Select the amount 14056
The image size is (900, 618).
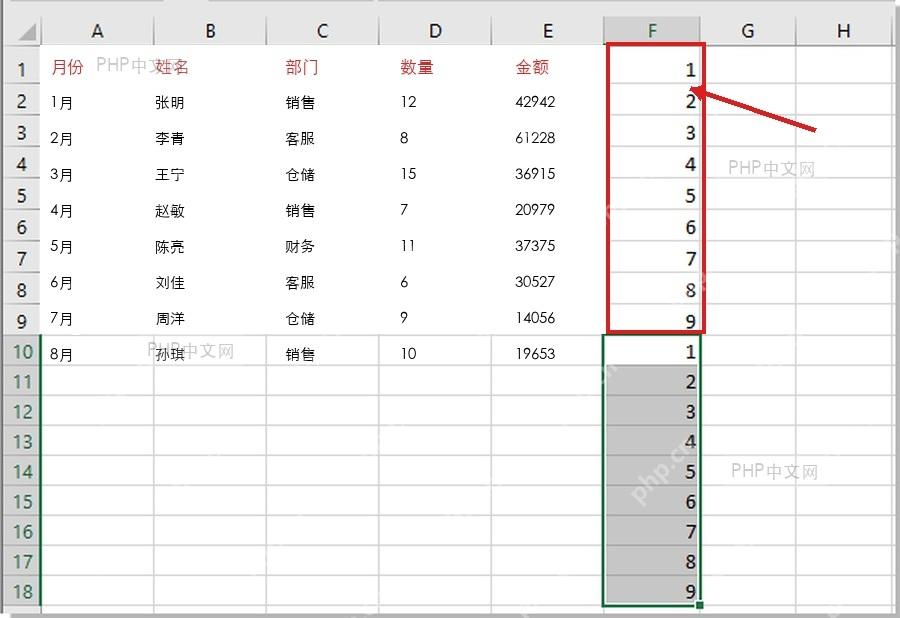click(535, 318)
